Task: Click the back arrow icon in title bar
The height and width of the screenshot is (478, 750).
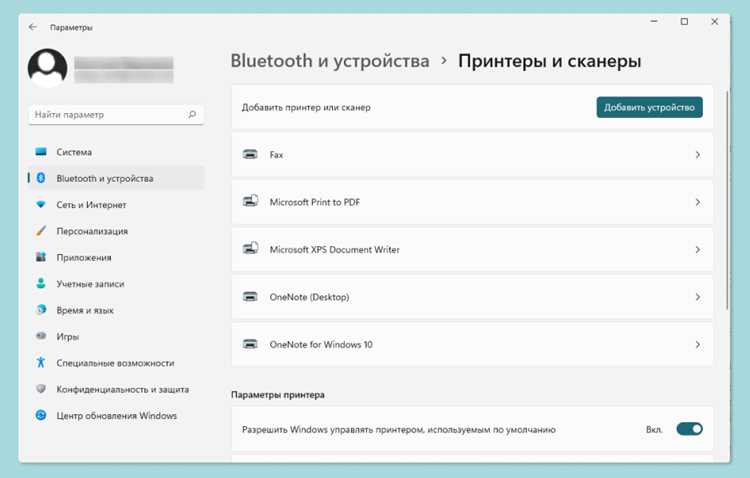Action: point(33,27)
